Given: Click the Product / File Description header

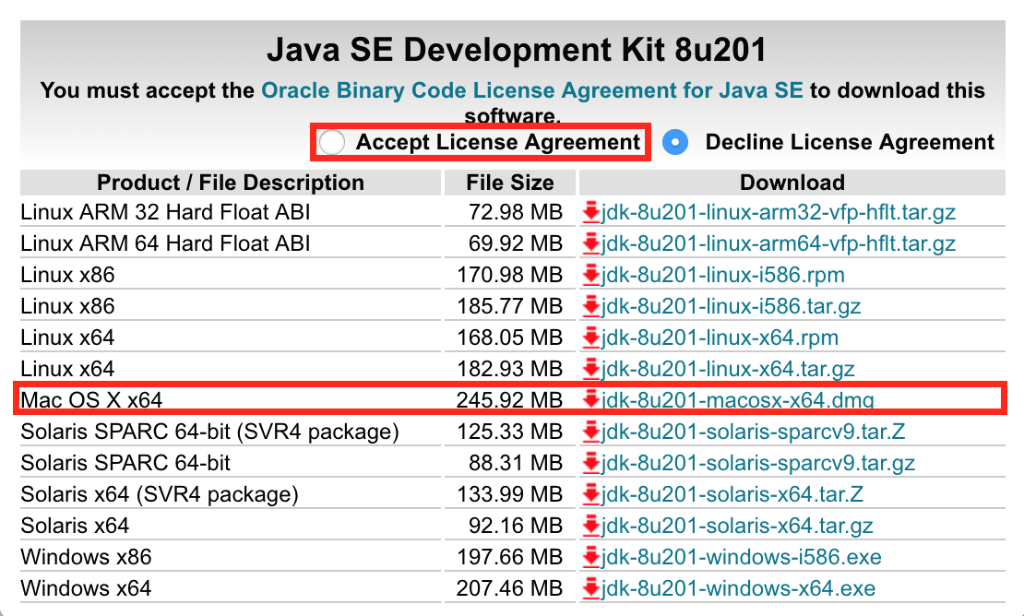Looking at the screenshot, I should pos(231,182).
